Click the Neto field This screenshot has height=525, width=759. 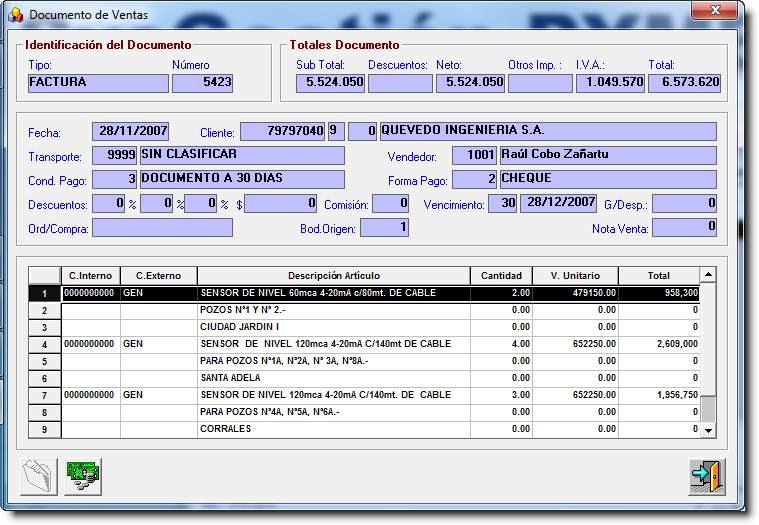click(x=470, y=83)
